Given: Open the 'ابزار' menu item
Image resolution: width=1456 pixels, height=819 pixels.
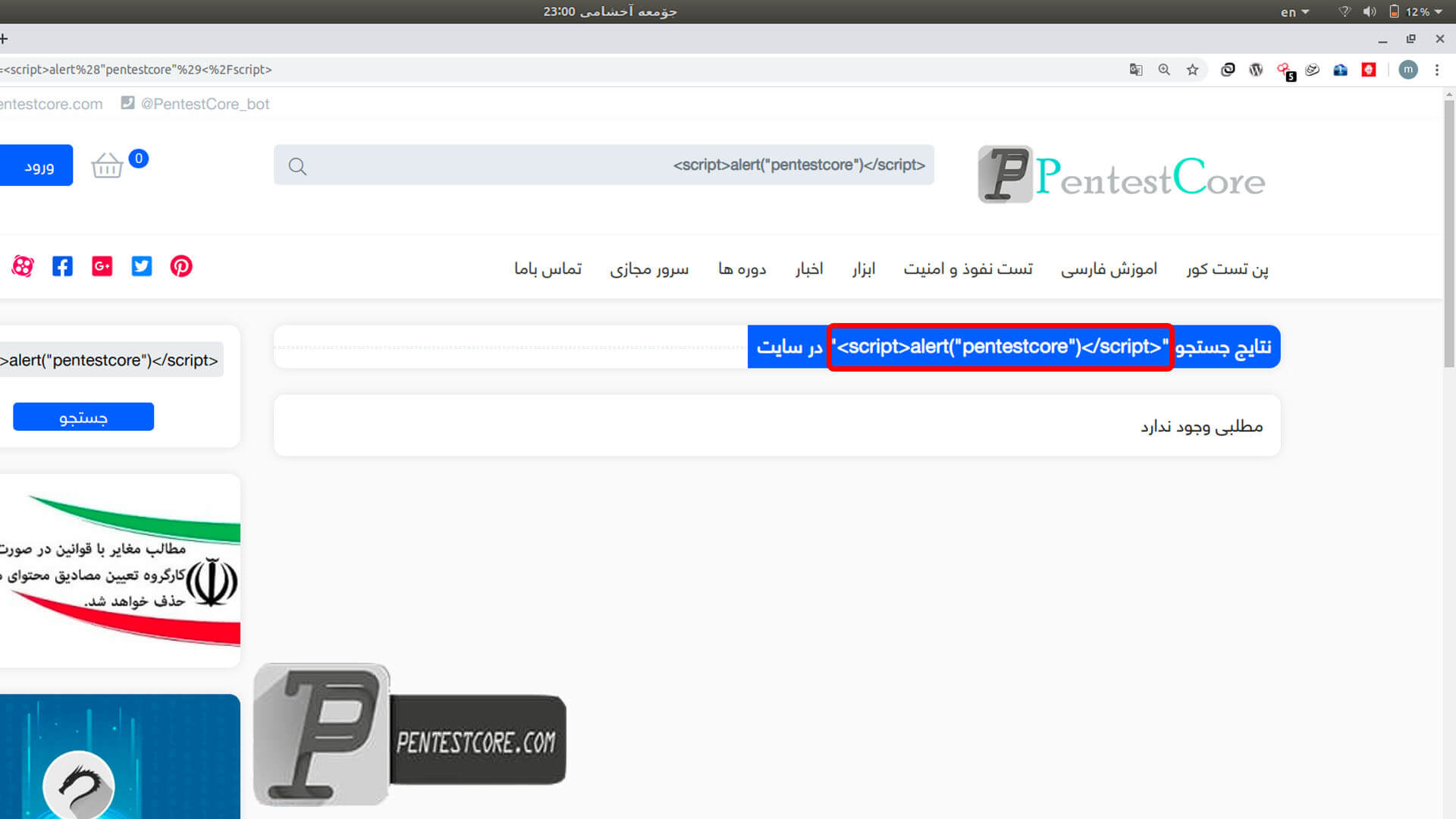Looking at the screenshot, I should 864,268.
